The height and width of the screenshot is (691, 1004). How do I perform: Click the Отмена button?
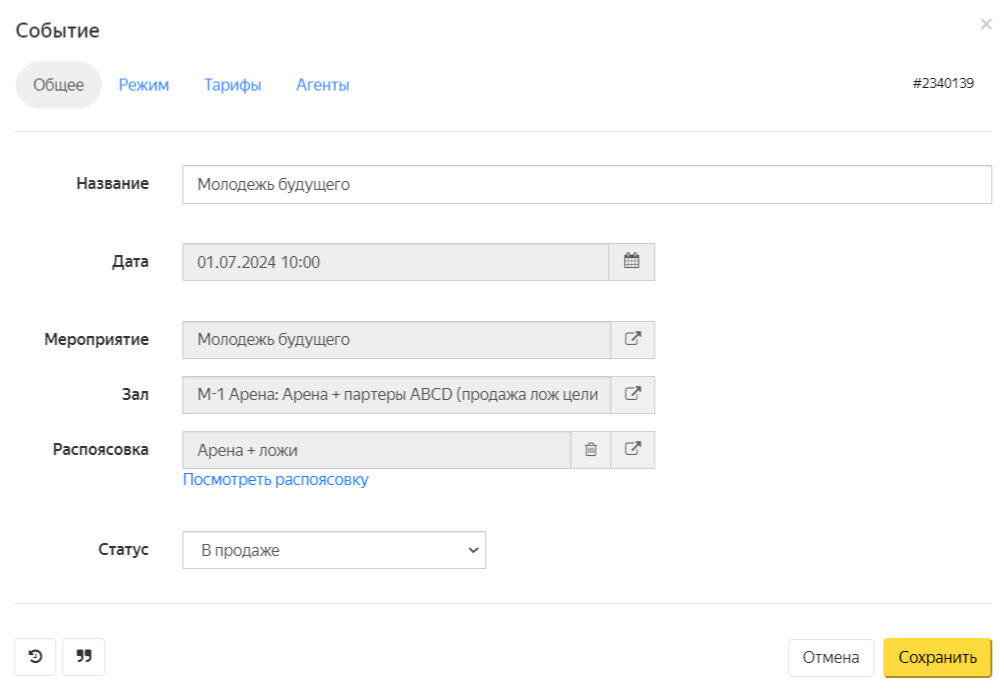click(x=830, y=658)
